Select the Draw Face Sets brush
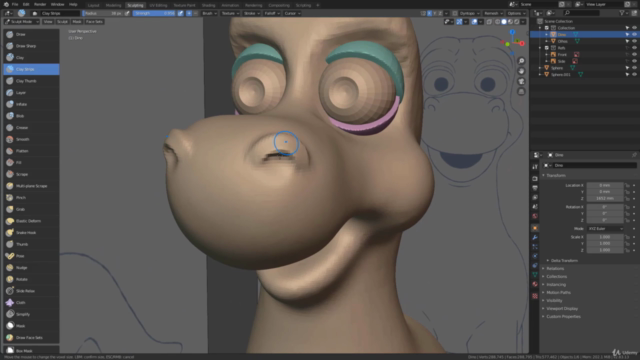Viewport: 640px width, 360px height. tap(31, 338)
